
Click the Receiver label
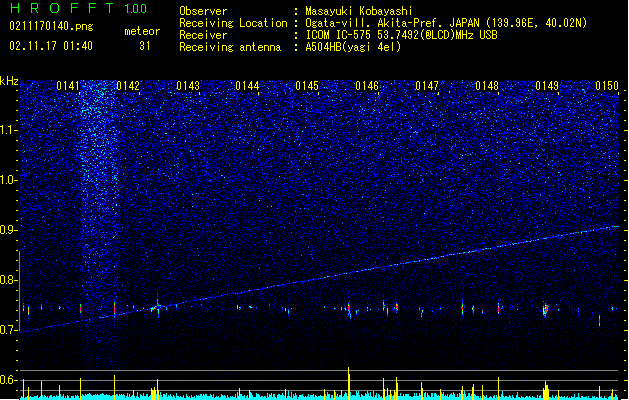pyautogui.click(x=203, y=35)
